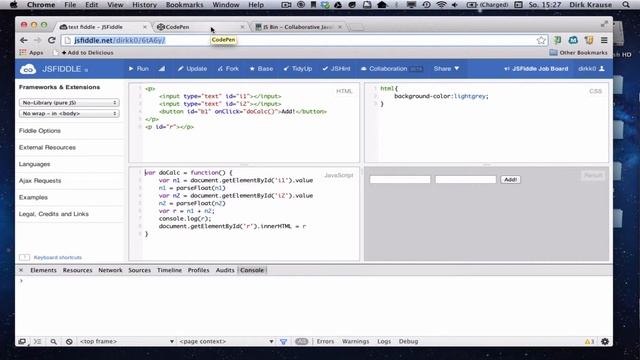Switch to the CodePen browser tab
Screen dimensions: 640x360
200,27
